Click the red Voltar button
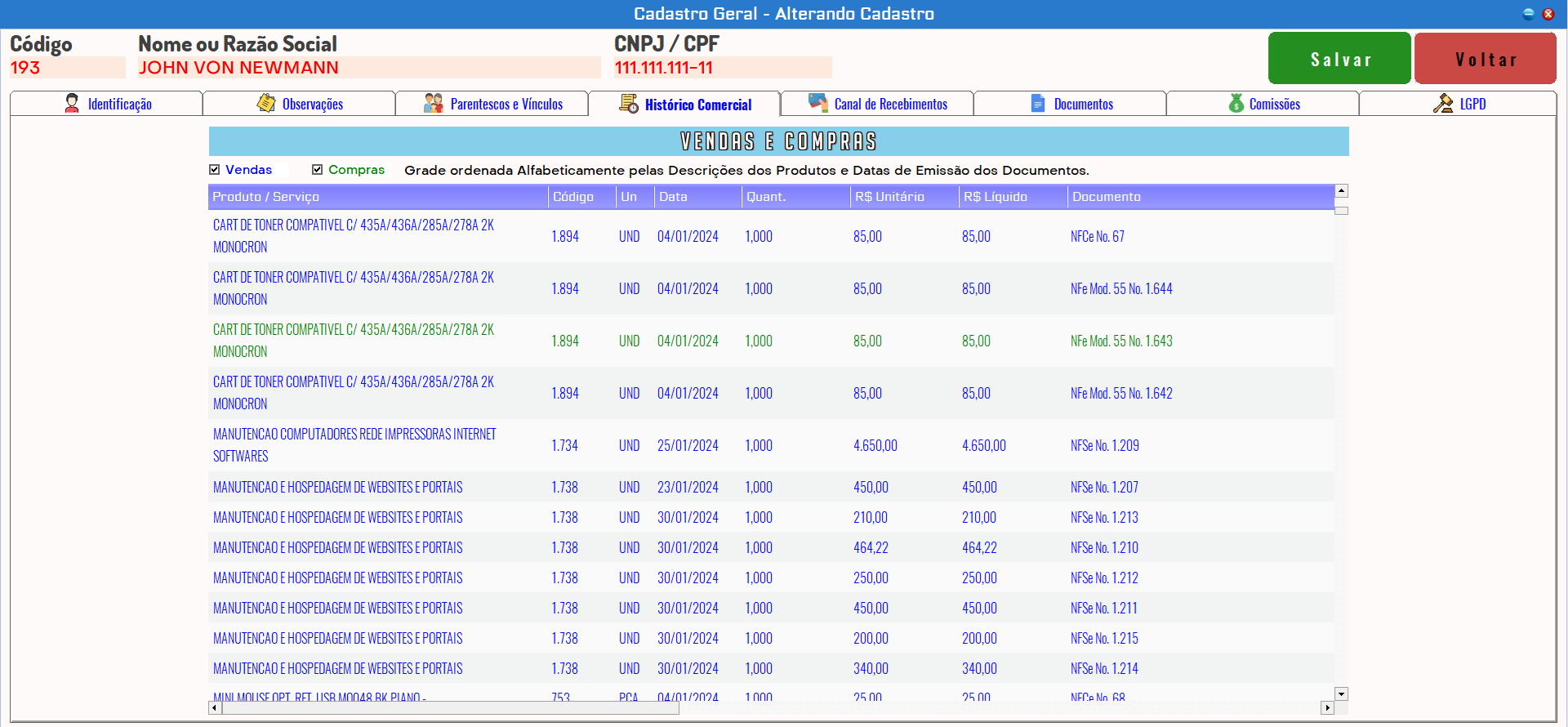The height and width of the screenshot is (727, 1568). coord(1486,59)
